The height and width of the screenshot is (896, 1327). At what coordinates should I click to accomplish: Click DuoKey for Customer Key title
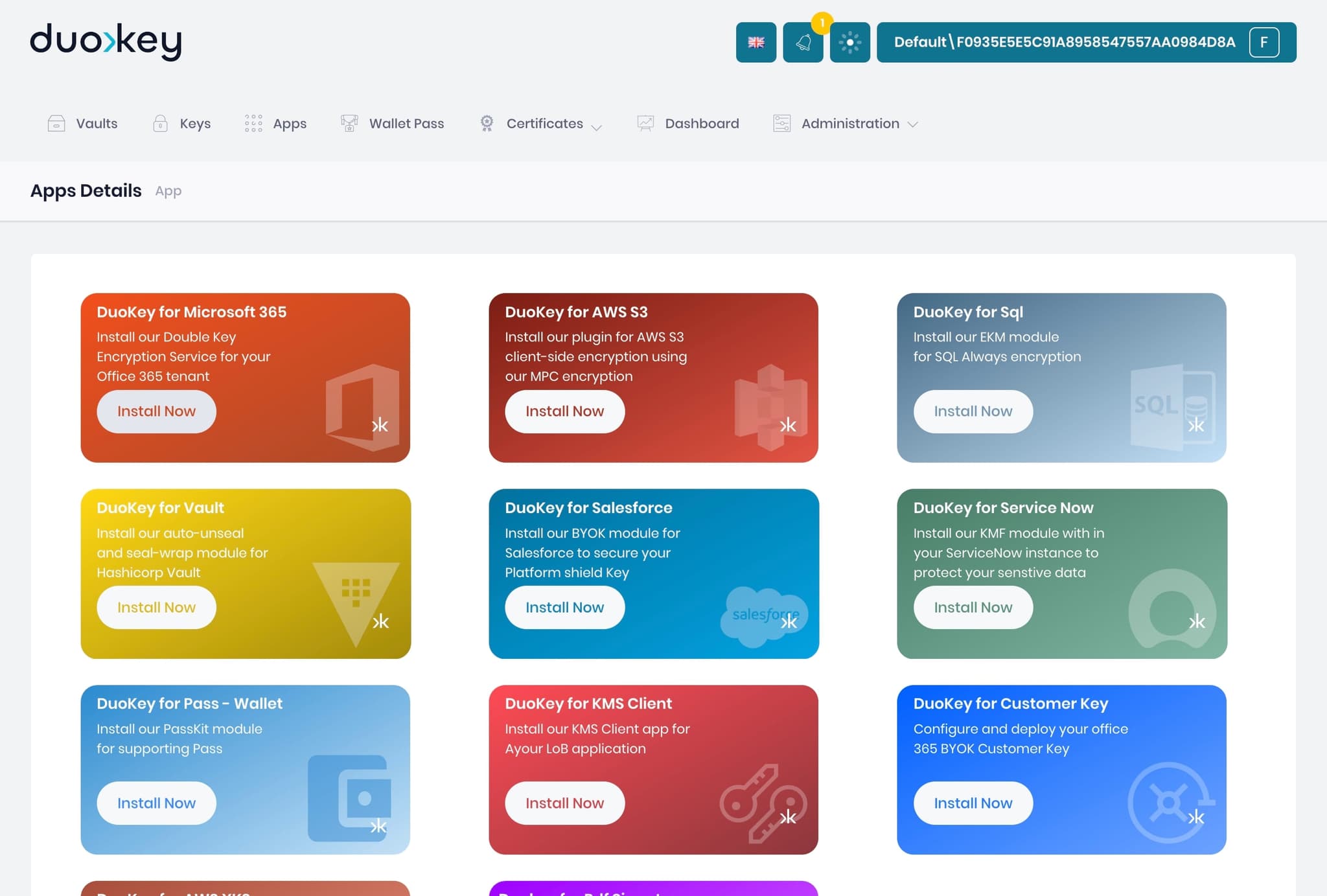point(1010,703)
